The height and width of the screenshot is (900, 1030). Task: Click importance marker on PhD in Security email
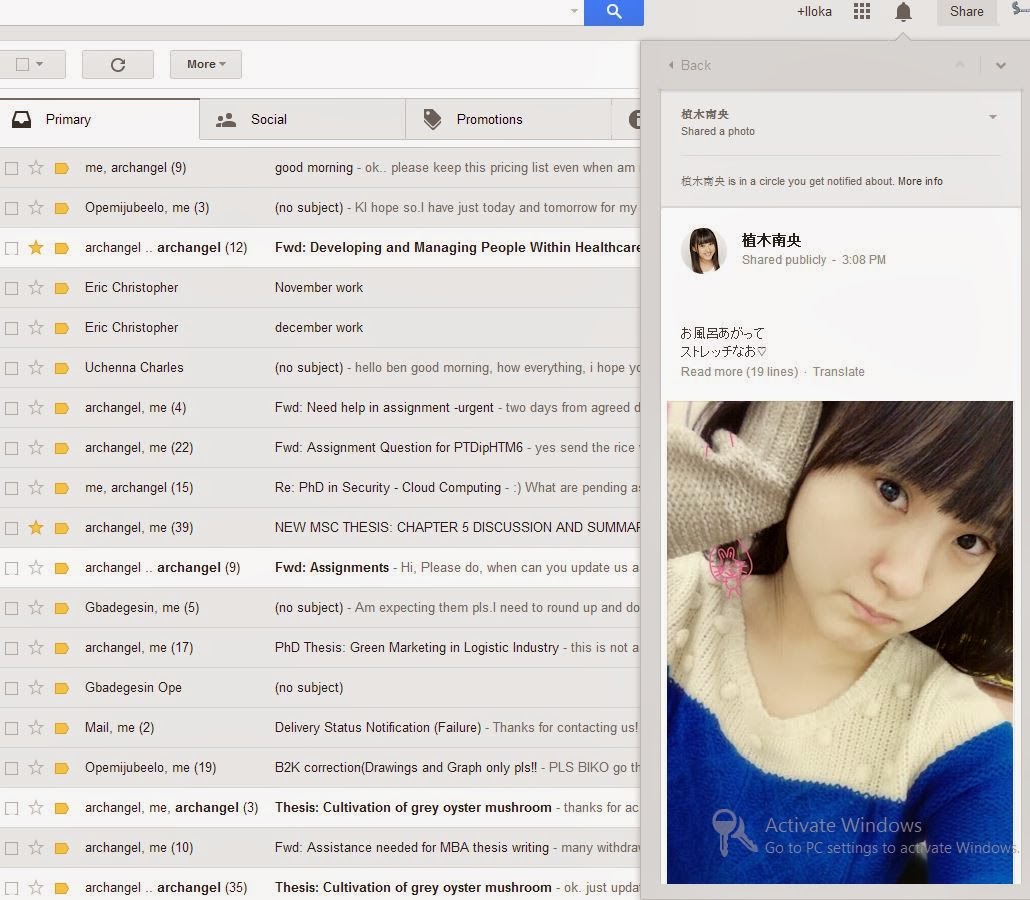tap(62, 488)
